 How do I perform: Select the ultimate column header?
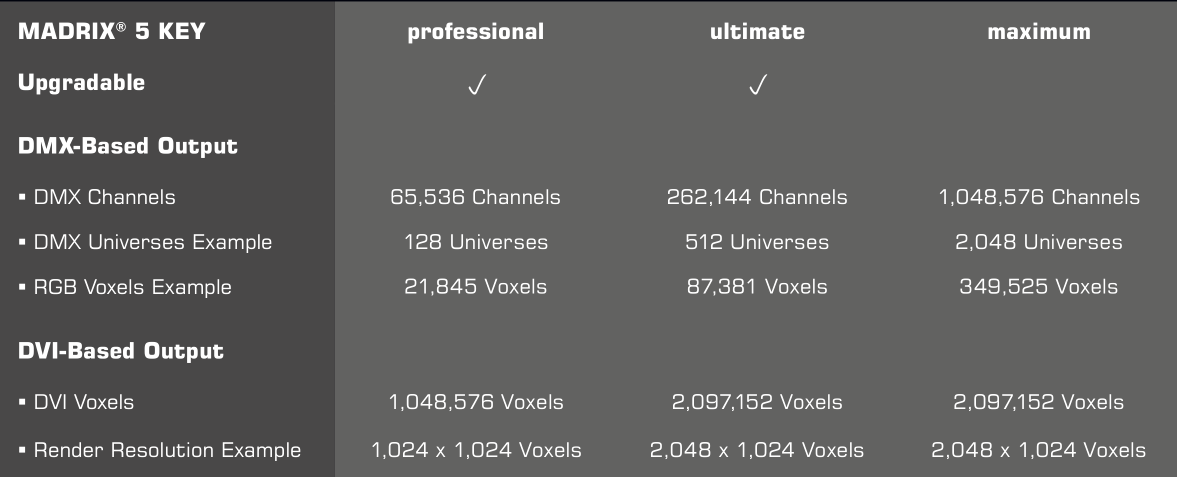point(757,32)
